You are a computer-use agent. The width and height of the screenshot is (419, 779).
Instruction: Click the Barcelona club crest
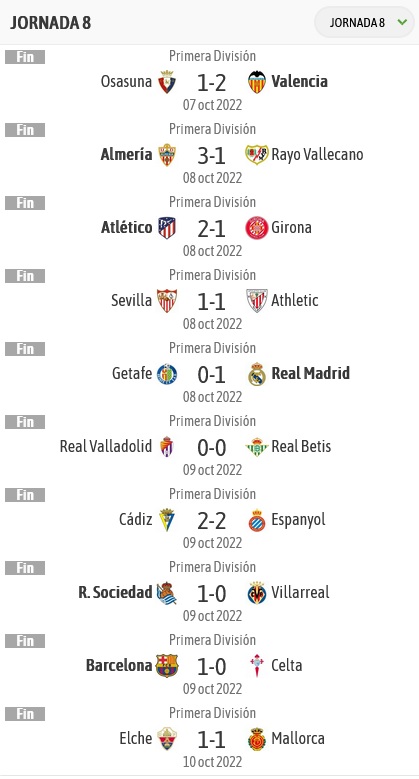tap(167, 666)
